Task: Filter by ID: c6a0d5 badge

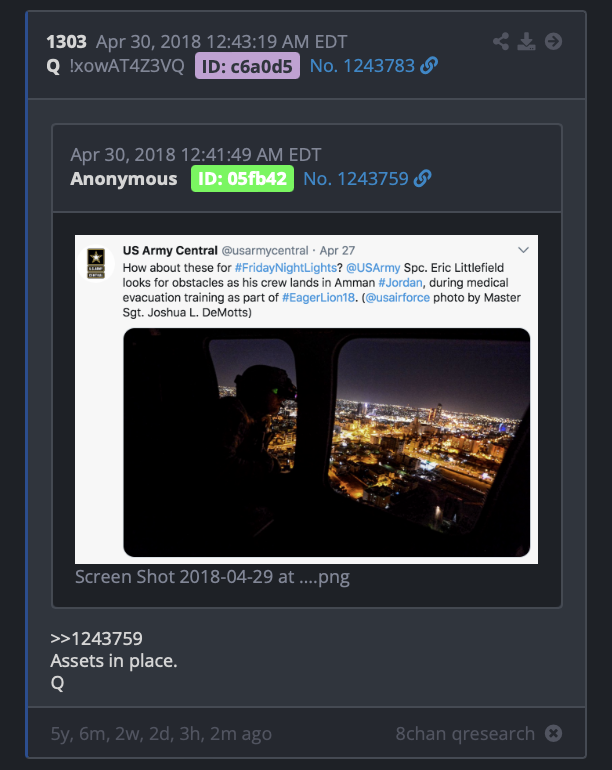Action: click(x=247, y=66)
